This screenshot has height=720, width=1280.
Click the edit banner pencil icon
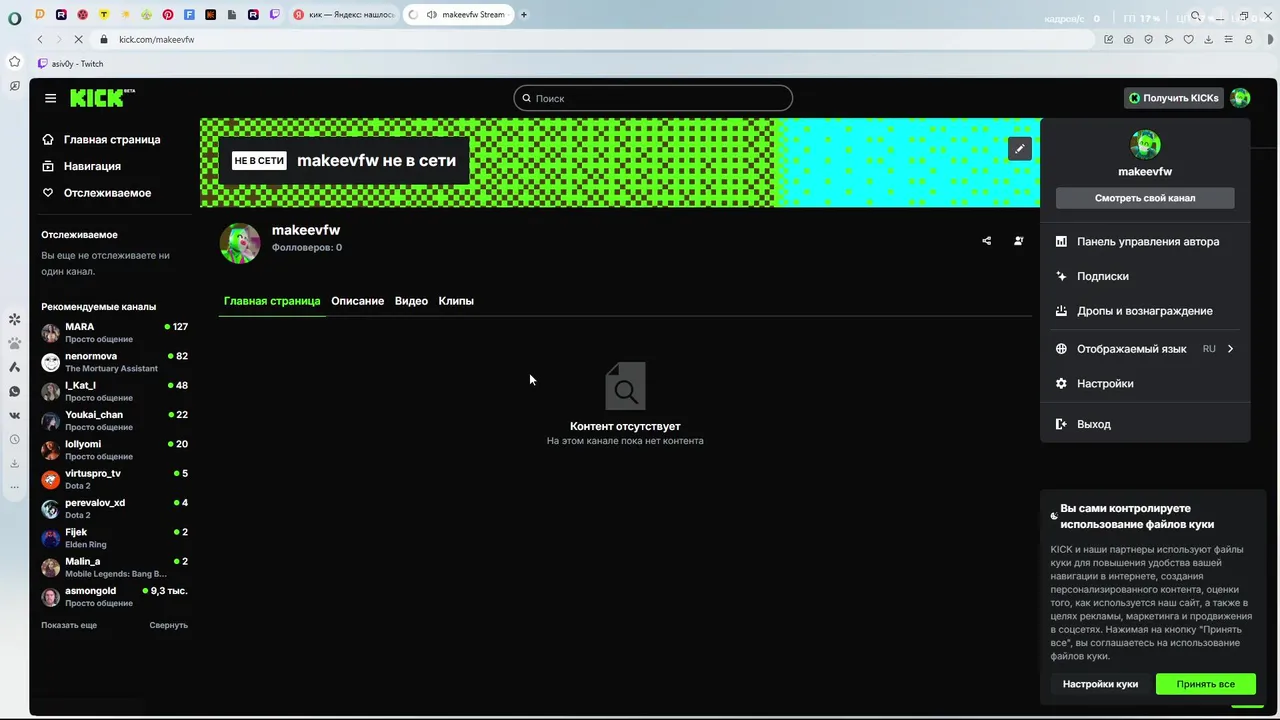(x=1019, y=149)
